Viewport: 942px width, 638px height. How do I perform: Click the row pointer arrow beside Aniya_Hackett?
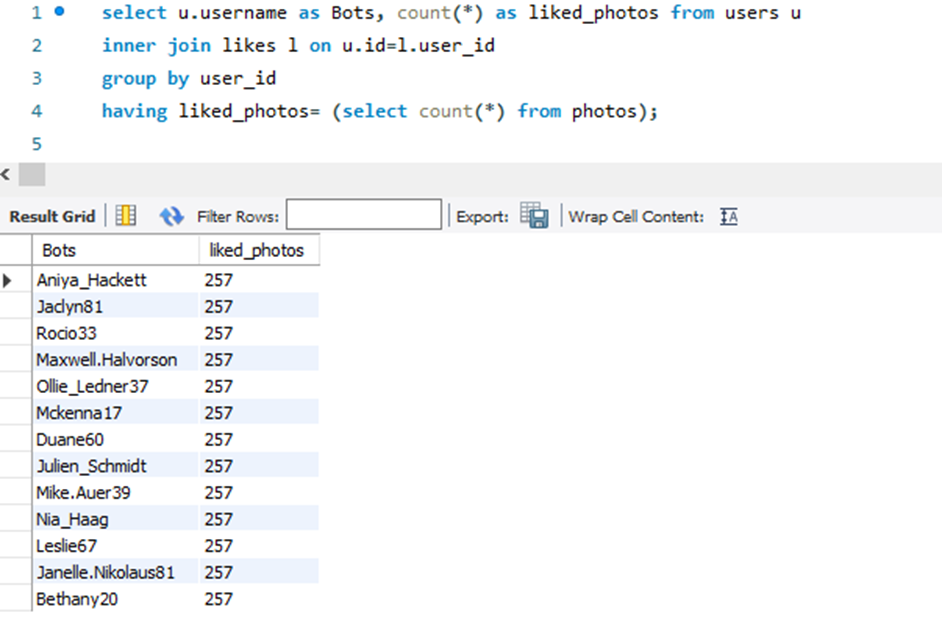(x=8, y=280)
